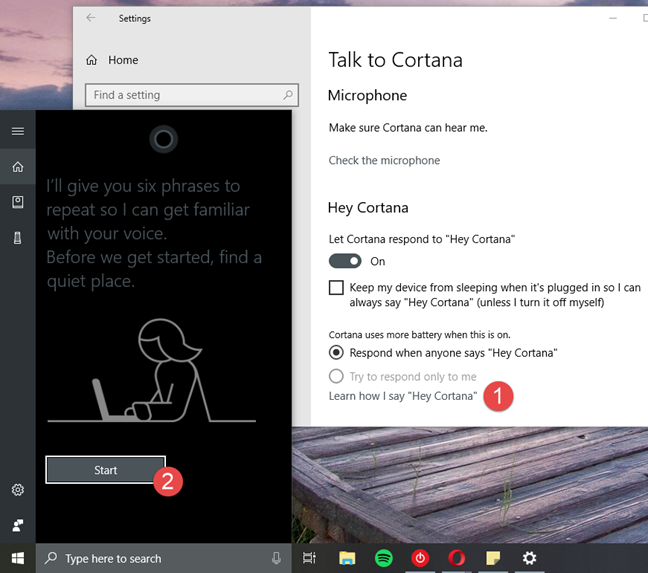Open File Explorer from the taskbar

point(347,558)
